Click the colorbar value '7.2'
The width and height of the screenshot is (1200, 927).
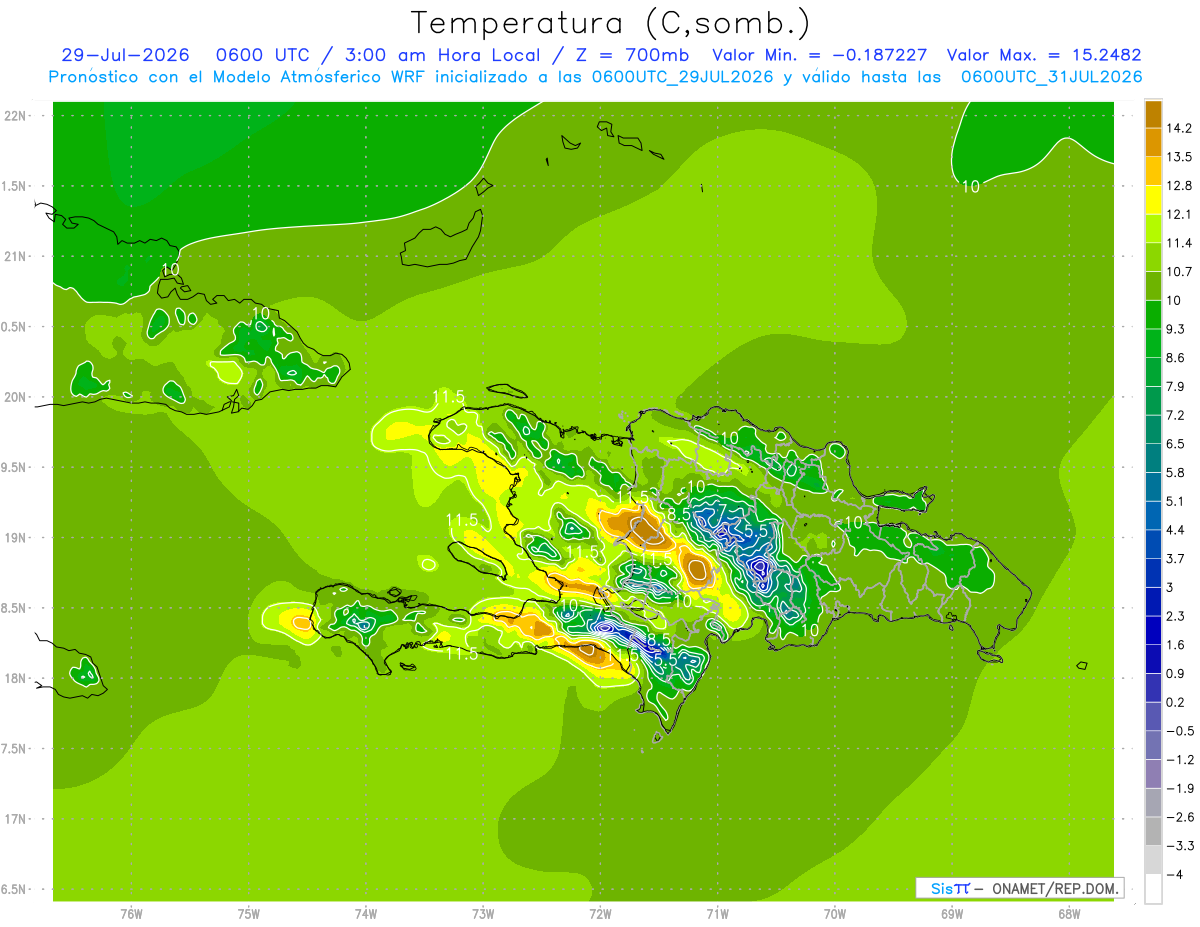tap(1176, 415)
